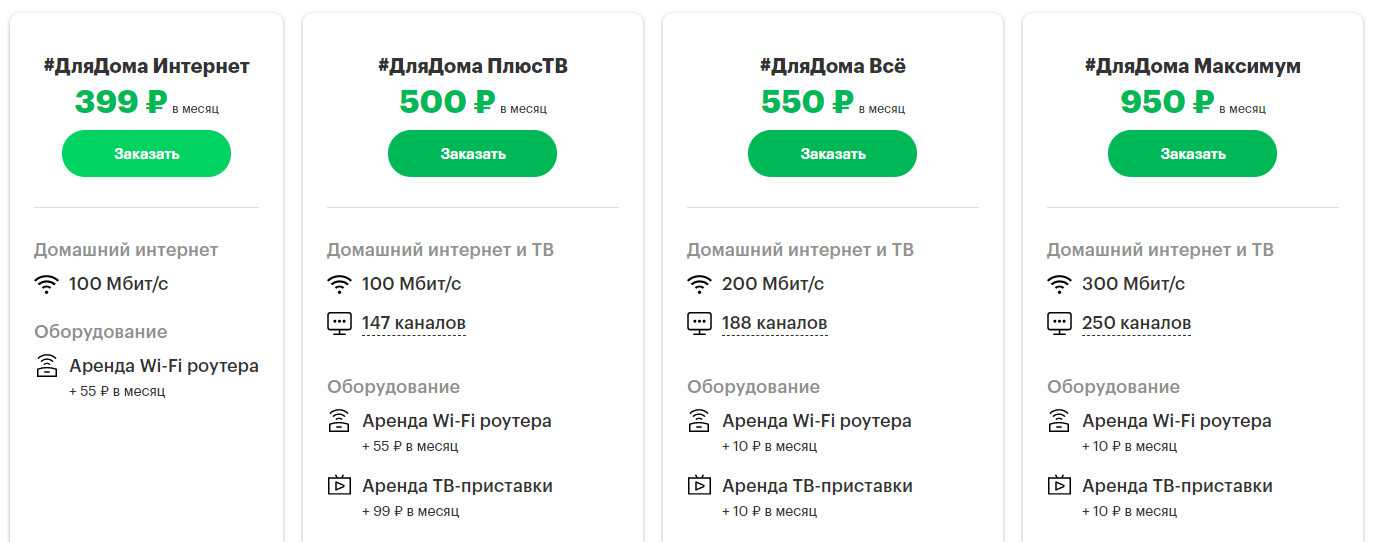Viewport: 1373px width, 542px height.
Task: Show the 188 каналов channel list
Action: pos(774,323)
